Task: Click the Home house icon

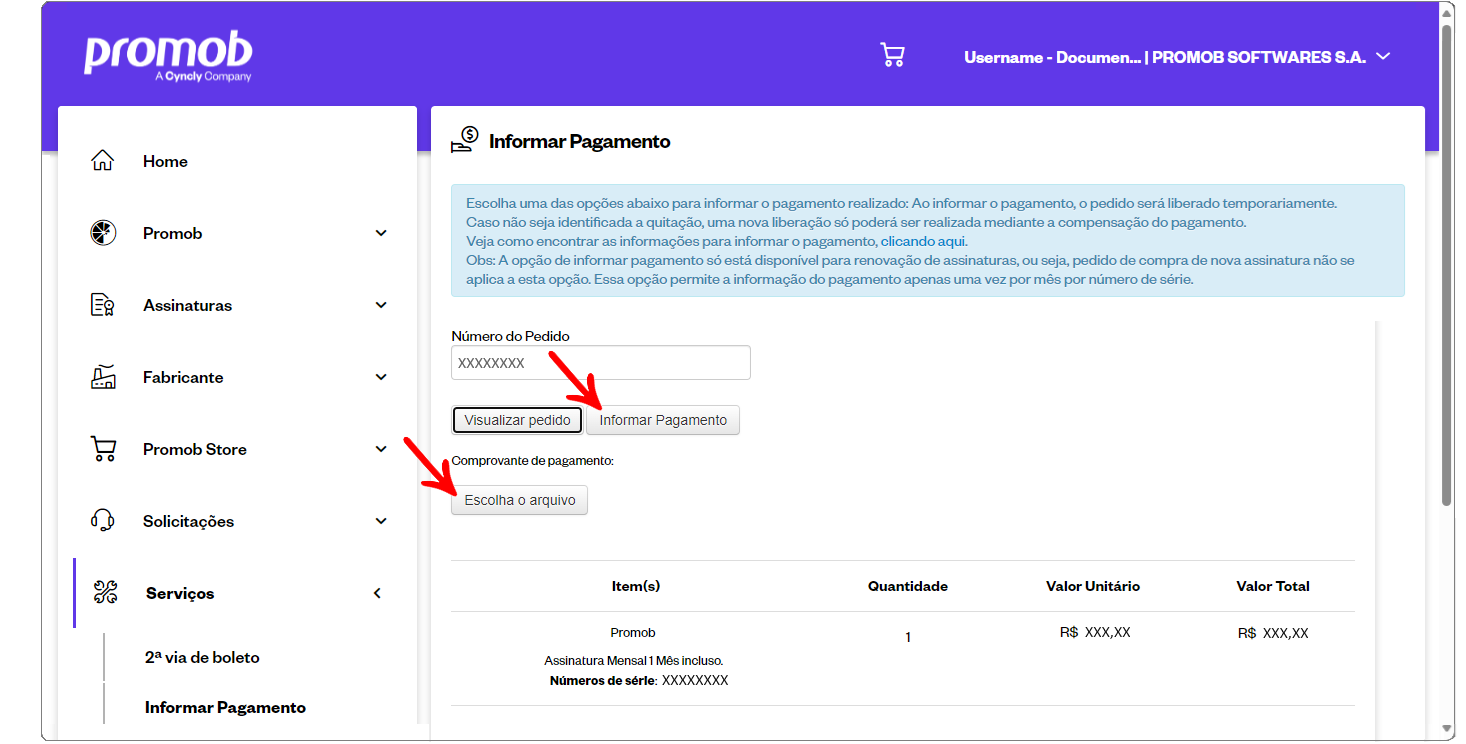Action: pos(103,161)
